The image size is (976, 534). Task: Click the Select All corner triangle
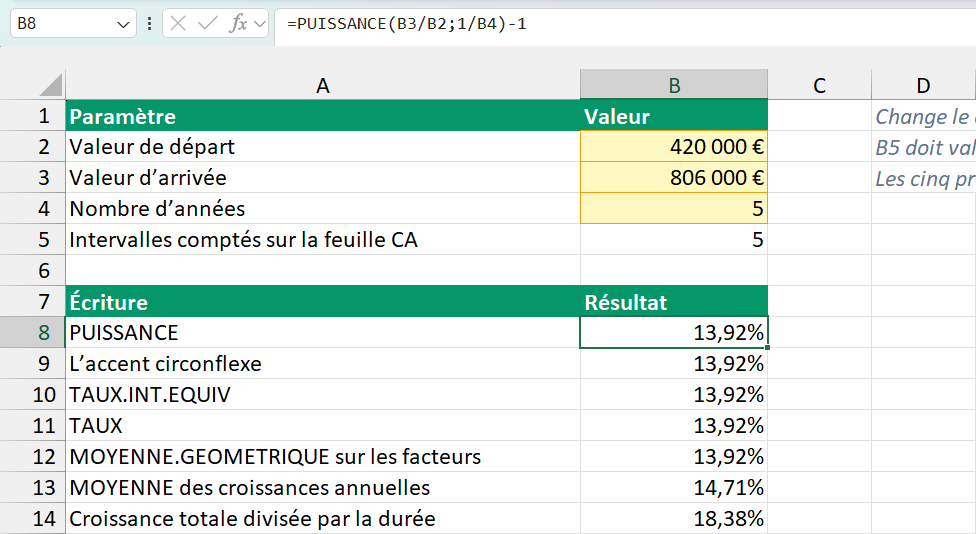point(51,85)
